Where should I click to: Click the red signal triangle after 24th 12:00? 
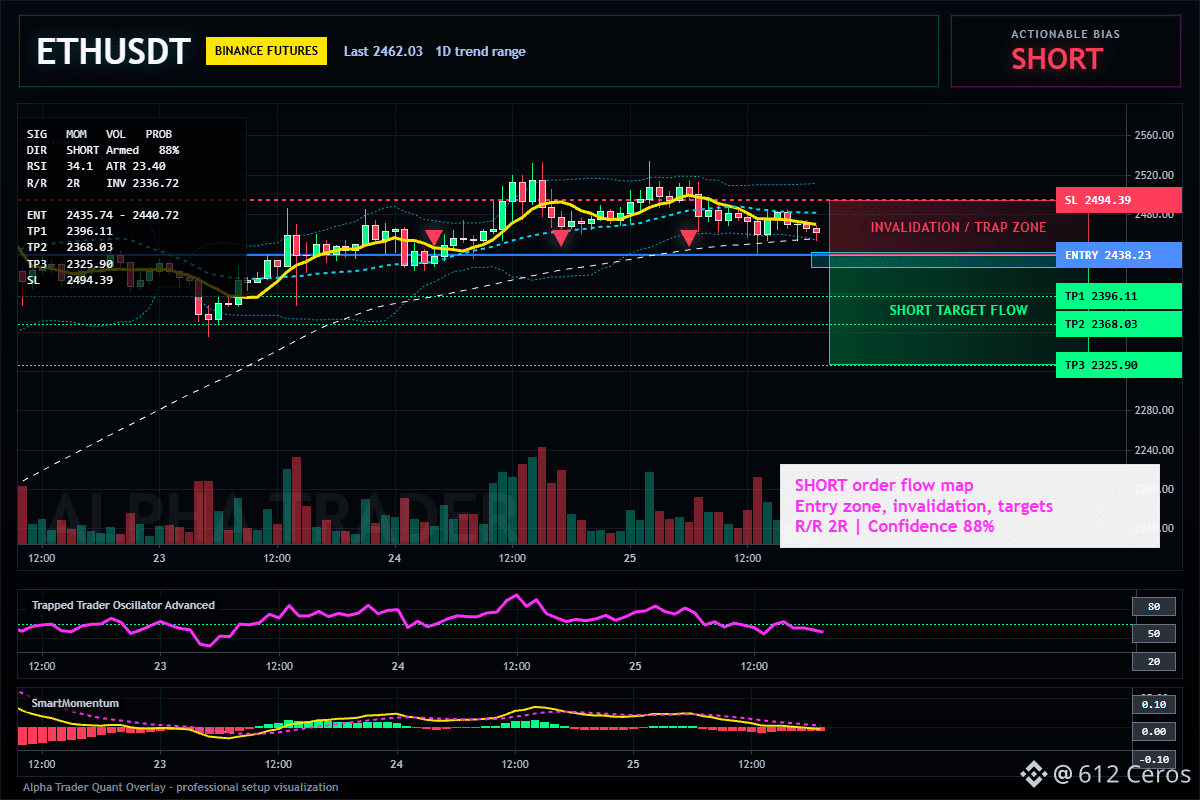pos(561,238)
